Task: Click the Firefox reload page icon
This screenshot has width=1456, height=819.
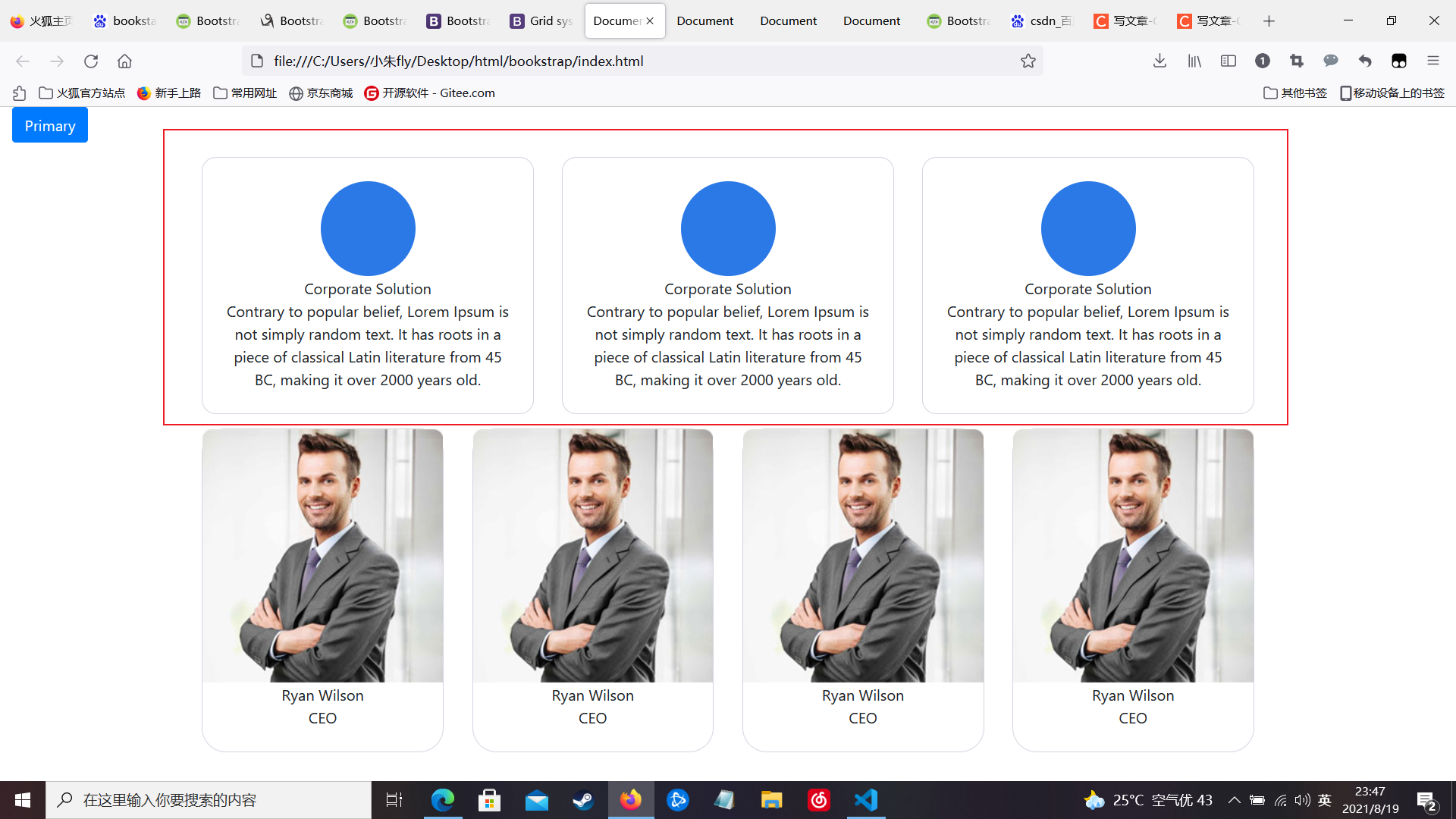Action: point(91,61)
